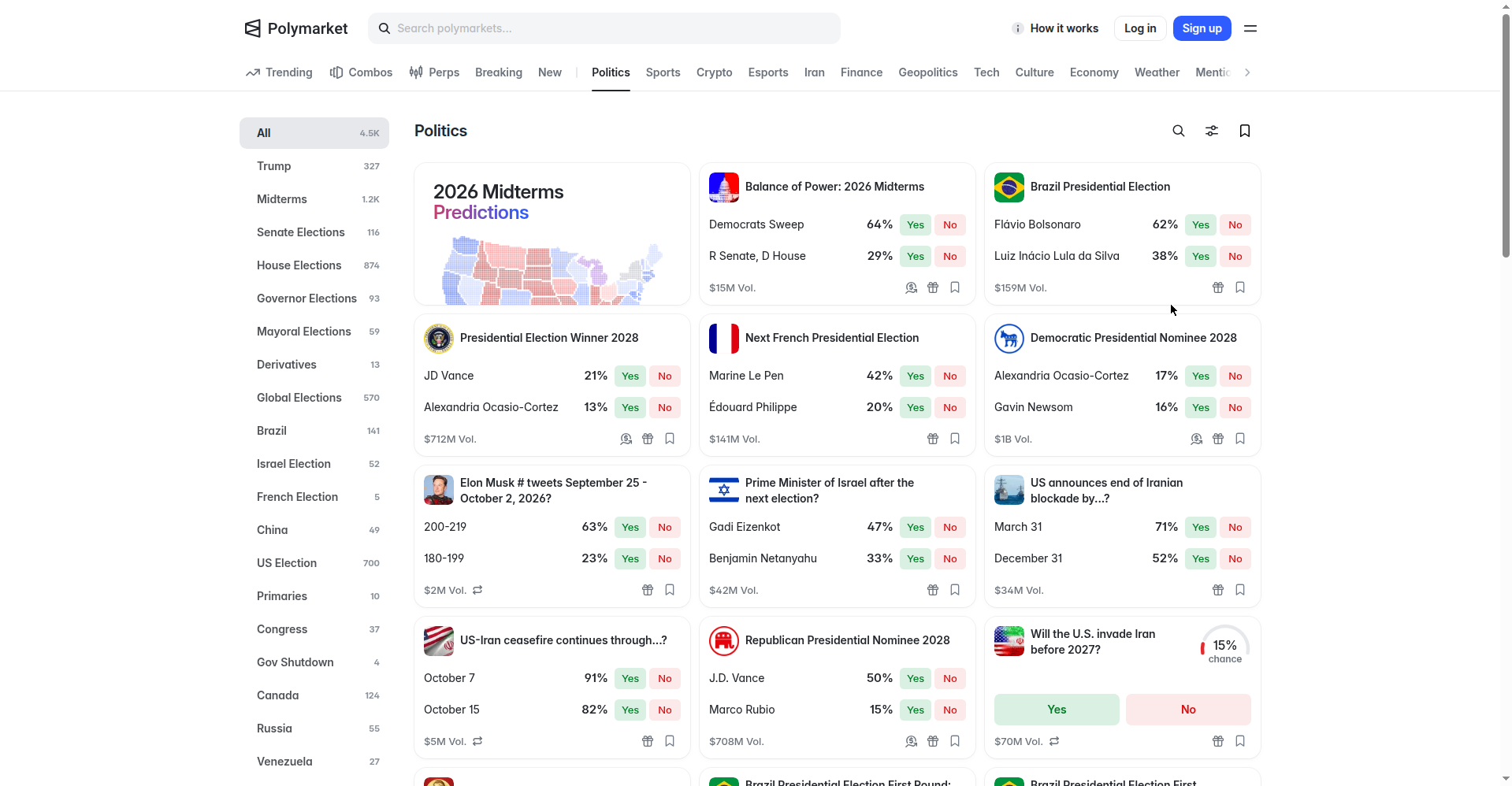Bookmark the Will the U.S. invade Iran card
Screen dimensions: 1512x786
point(1240,741)
